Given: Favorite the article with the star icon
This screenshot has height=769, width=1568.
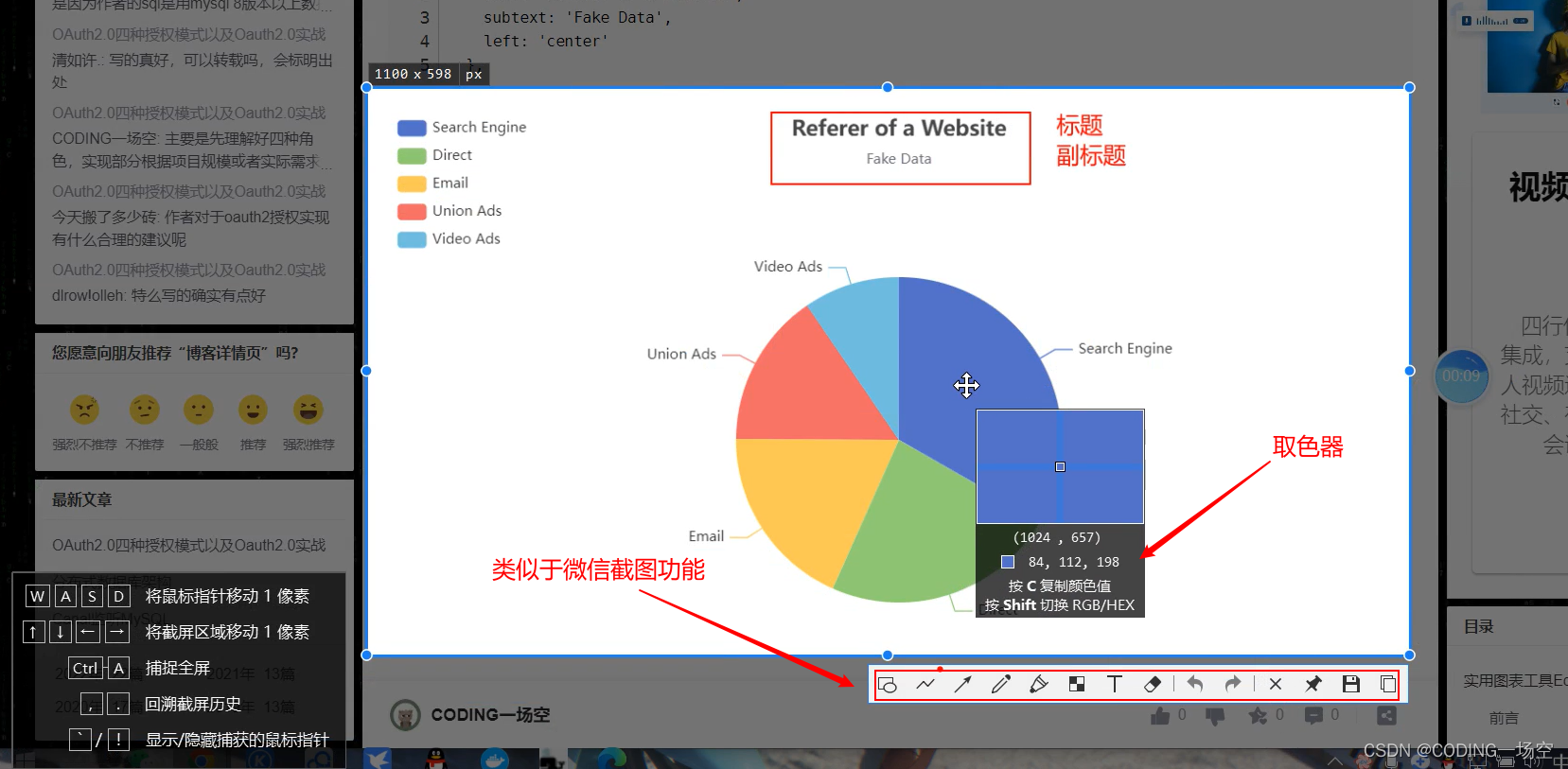Looking at the screenshot, I should 1258,716.
